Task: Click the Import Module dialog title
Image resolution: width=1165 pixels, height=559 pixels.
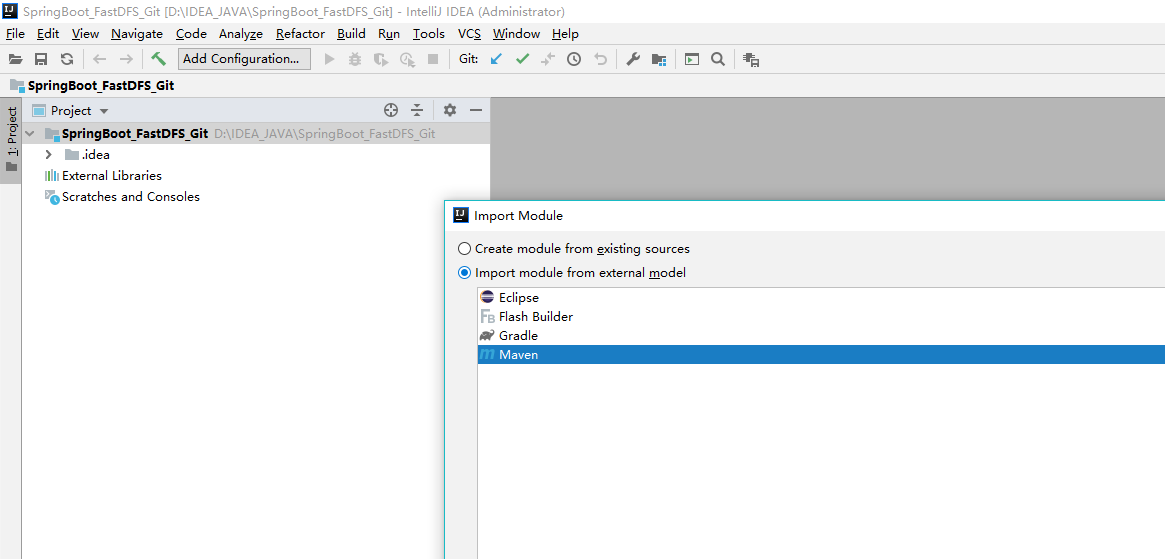Action: pyautogui.click(x=519, y=216)
